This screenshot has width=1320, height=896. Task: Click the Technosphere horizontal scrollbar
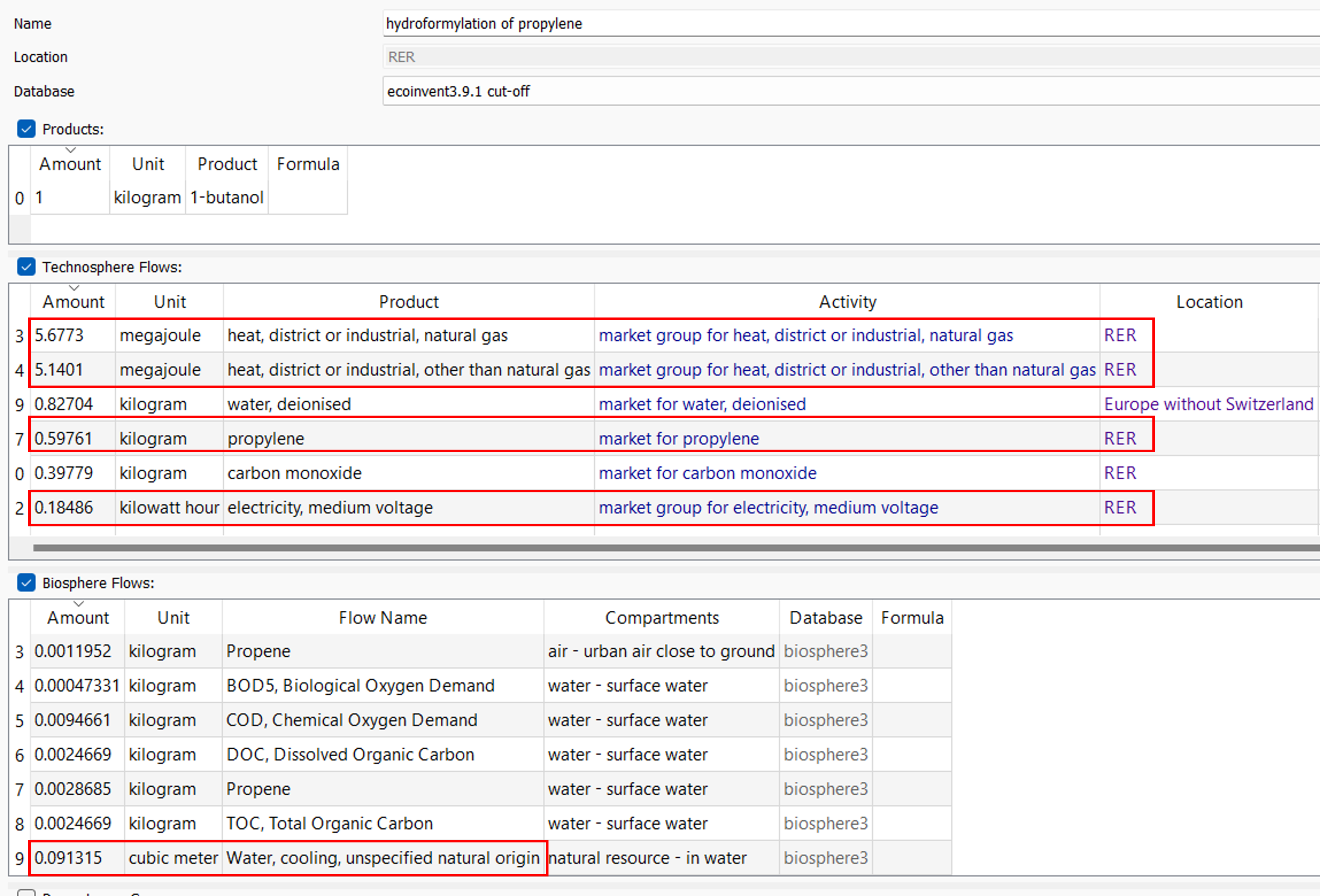(676, 548)
